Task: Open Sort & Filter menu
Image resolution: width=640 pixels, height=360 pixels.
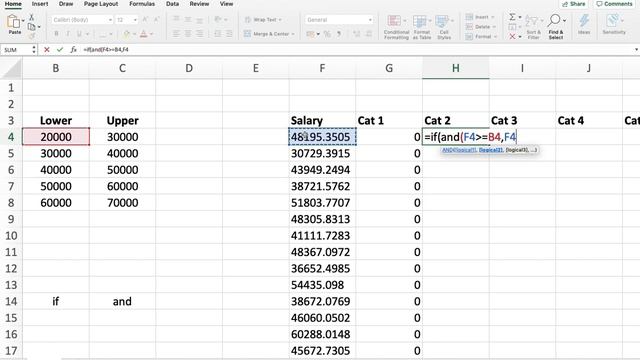Action: [533, 27]
